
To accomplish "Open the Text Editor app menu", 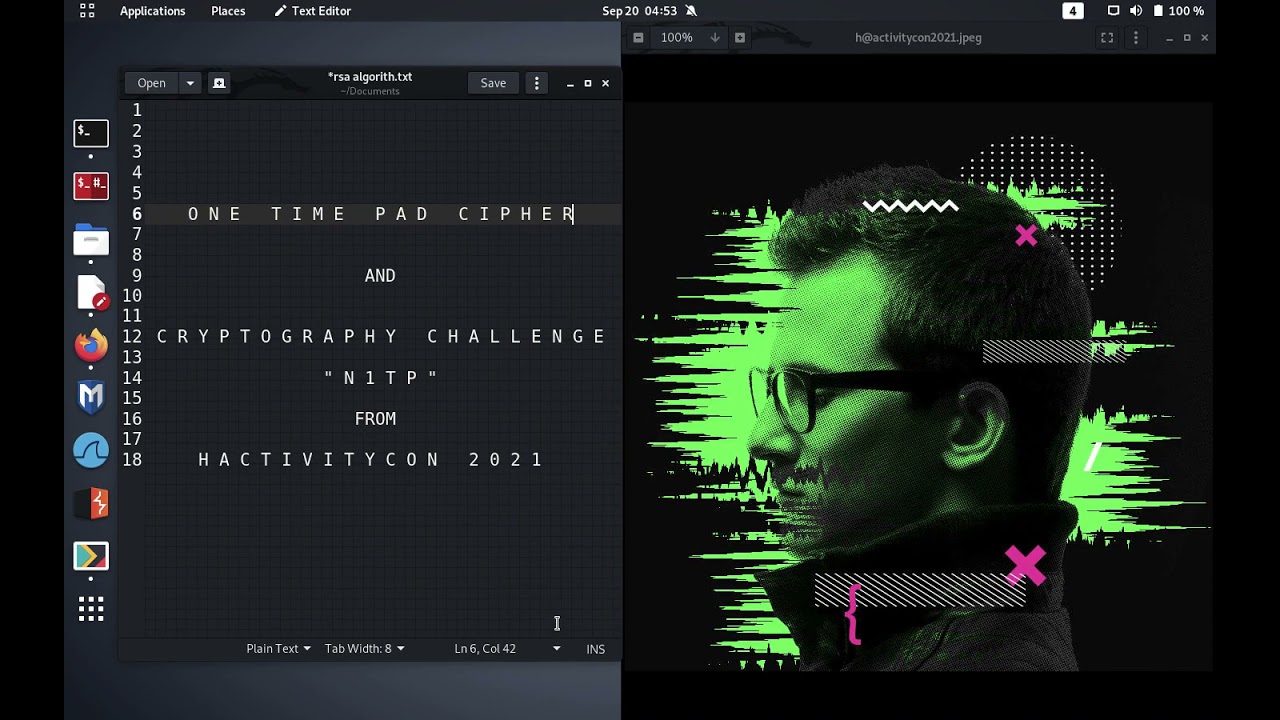I will (x=313, y=11).
